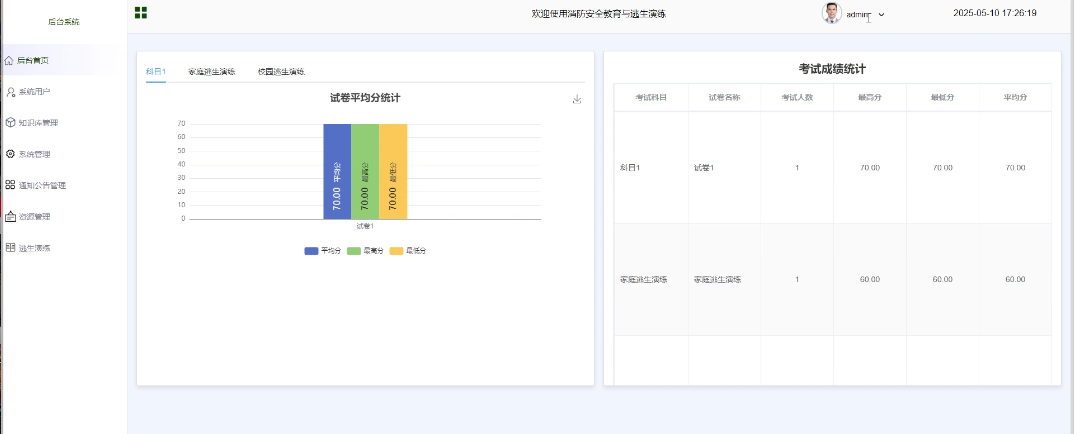The width and height of the screenshot is (1074, 434).
Task: Click 平均分 value 70.00 in 科目1 row
Action: pyautogui.click(x=1015, y=168)
